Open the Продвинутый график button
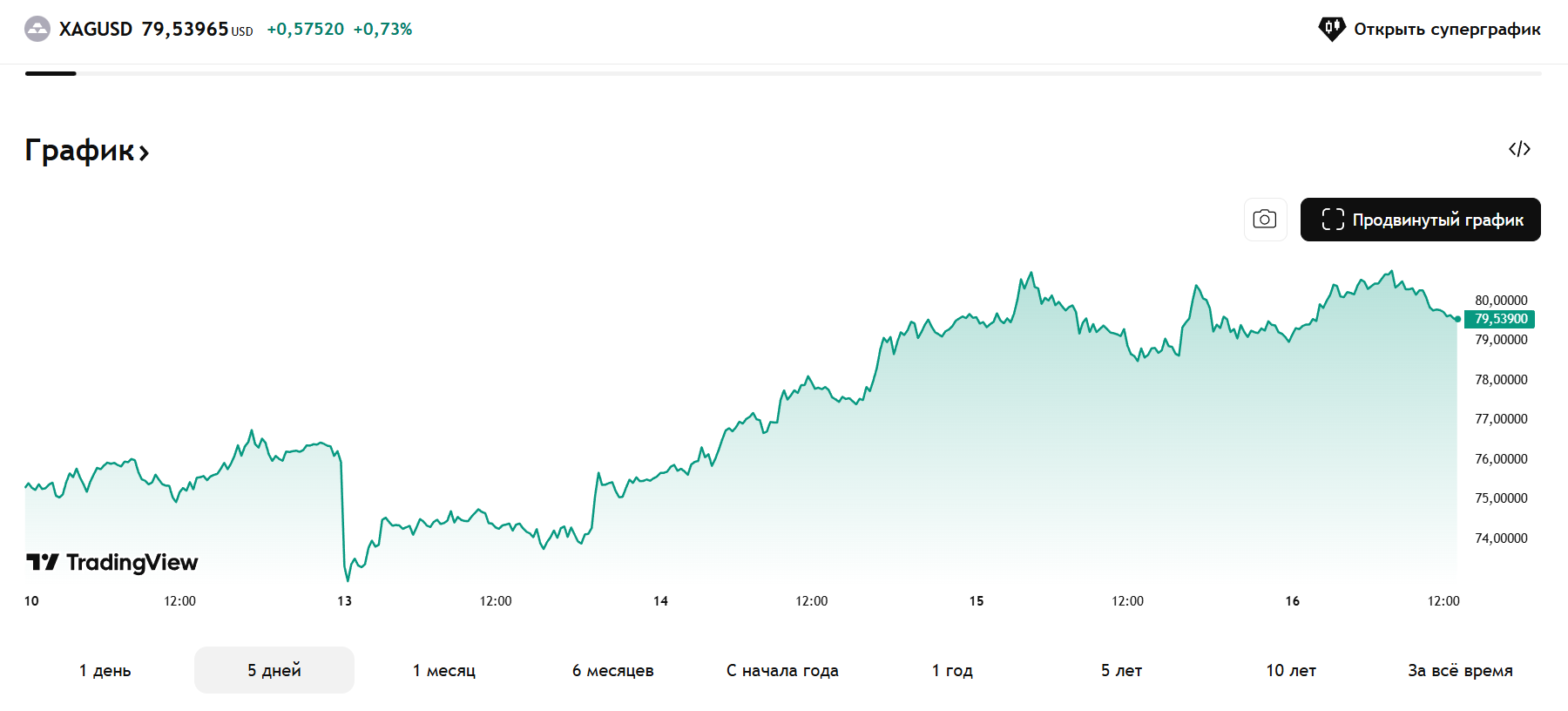Viewport: 1568px width, 711px height. (x=1420, y=220)
